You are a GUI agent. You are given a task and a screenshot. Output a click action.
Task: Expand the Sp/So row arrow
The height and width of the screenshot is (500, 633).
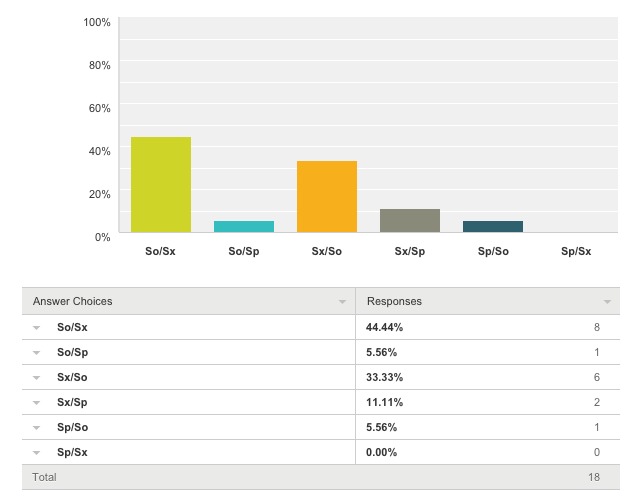tap(37, 428)
